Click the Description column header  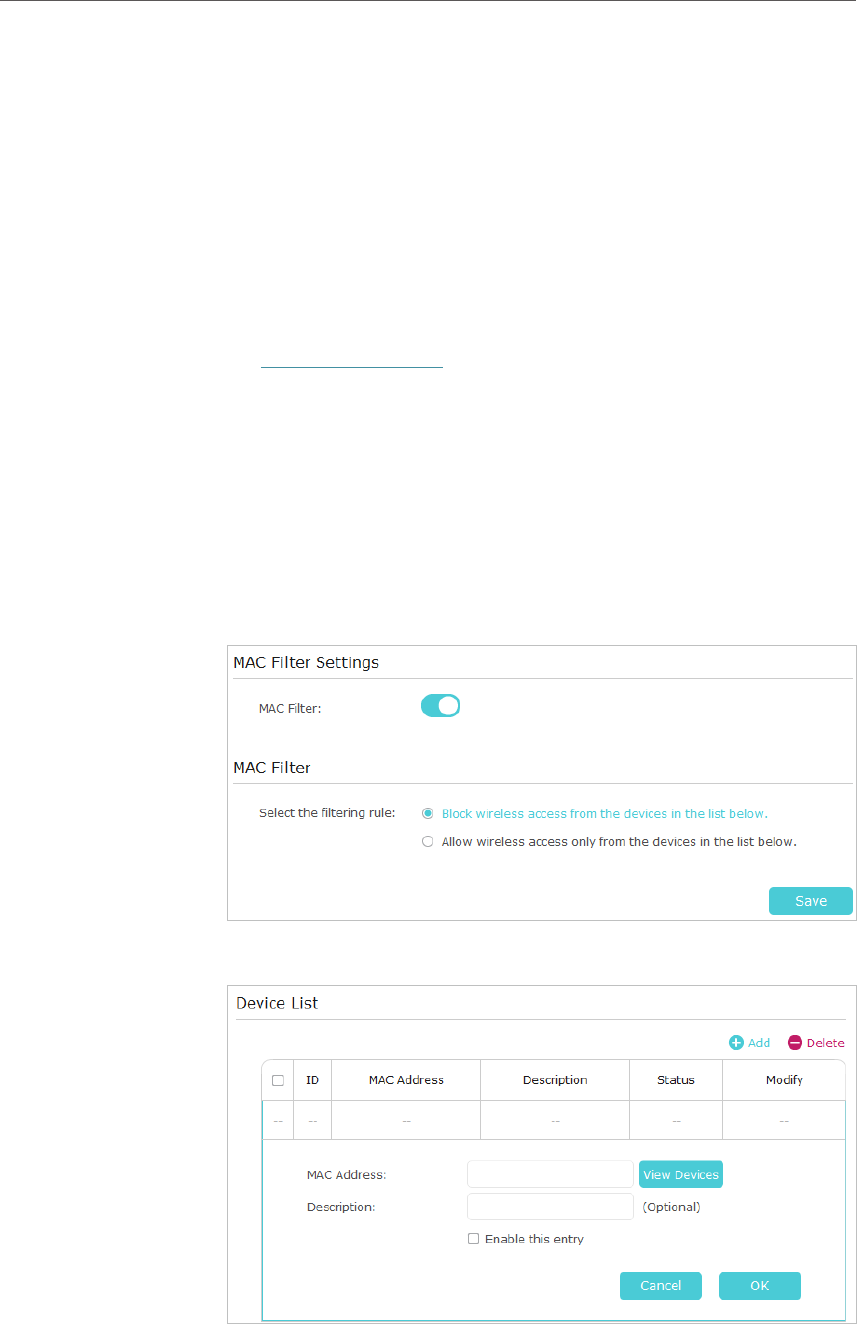[x=555, y=1080]
